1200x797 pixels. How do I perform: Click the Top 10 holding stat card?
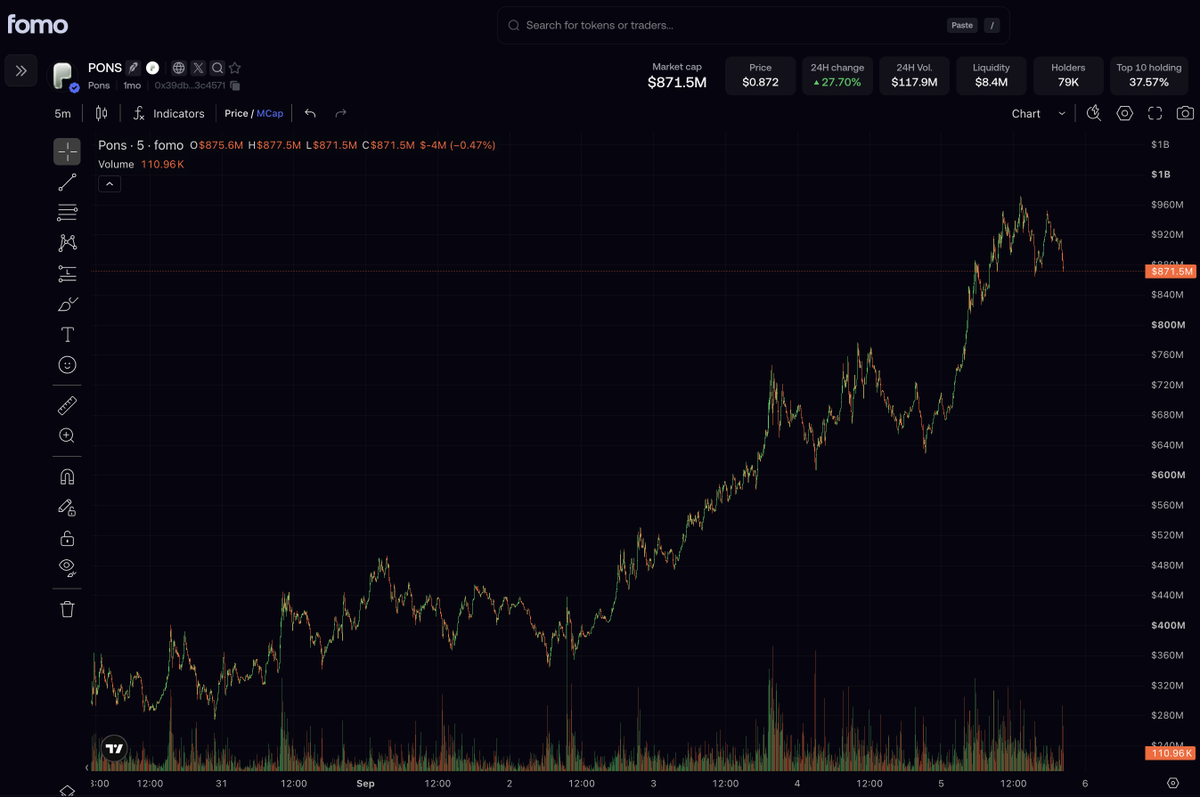(x=1149, y=76)
